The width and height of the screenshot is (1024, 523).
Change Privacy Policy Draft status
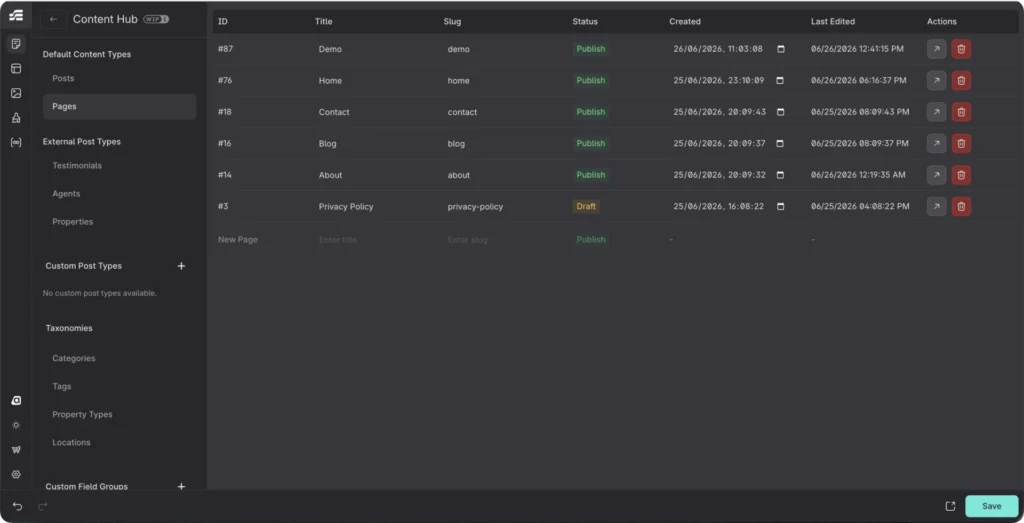(x=586, y=206)
